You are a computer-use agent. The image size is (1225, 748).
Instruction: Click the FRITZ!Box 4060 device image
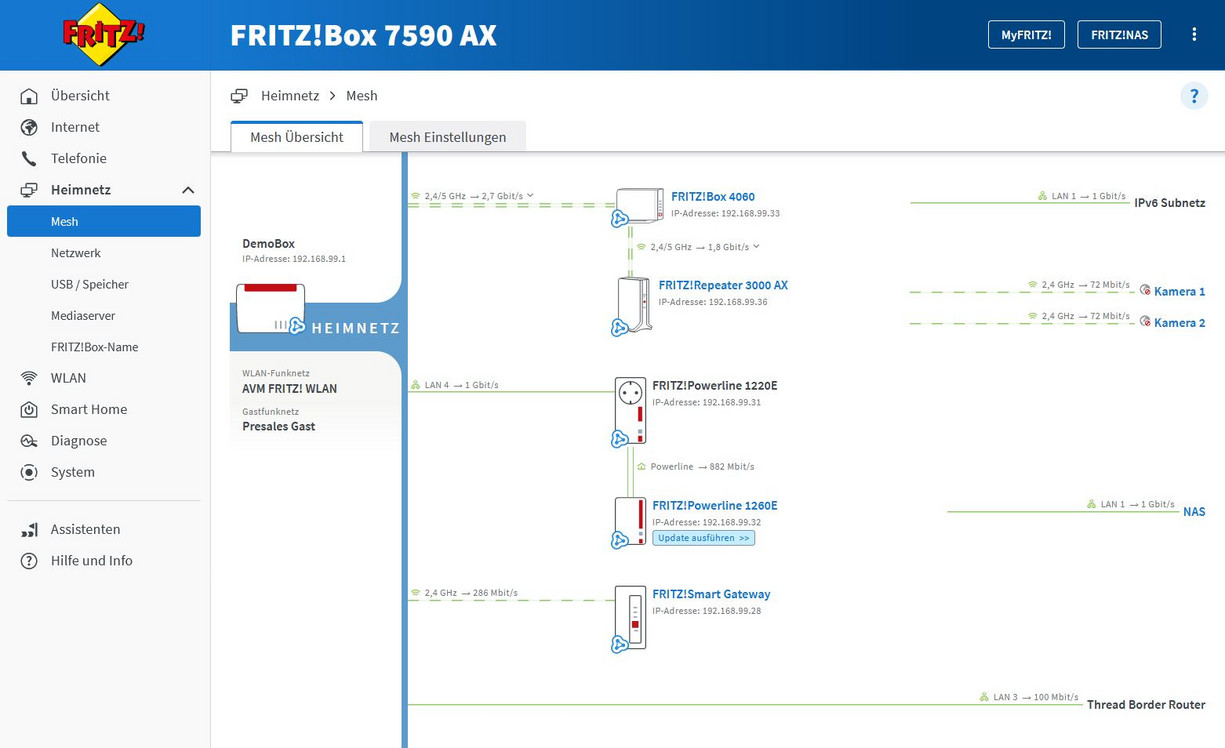(639, 205)
